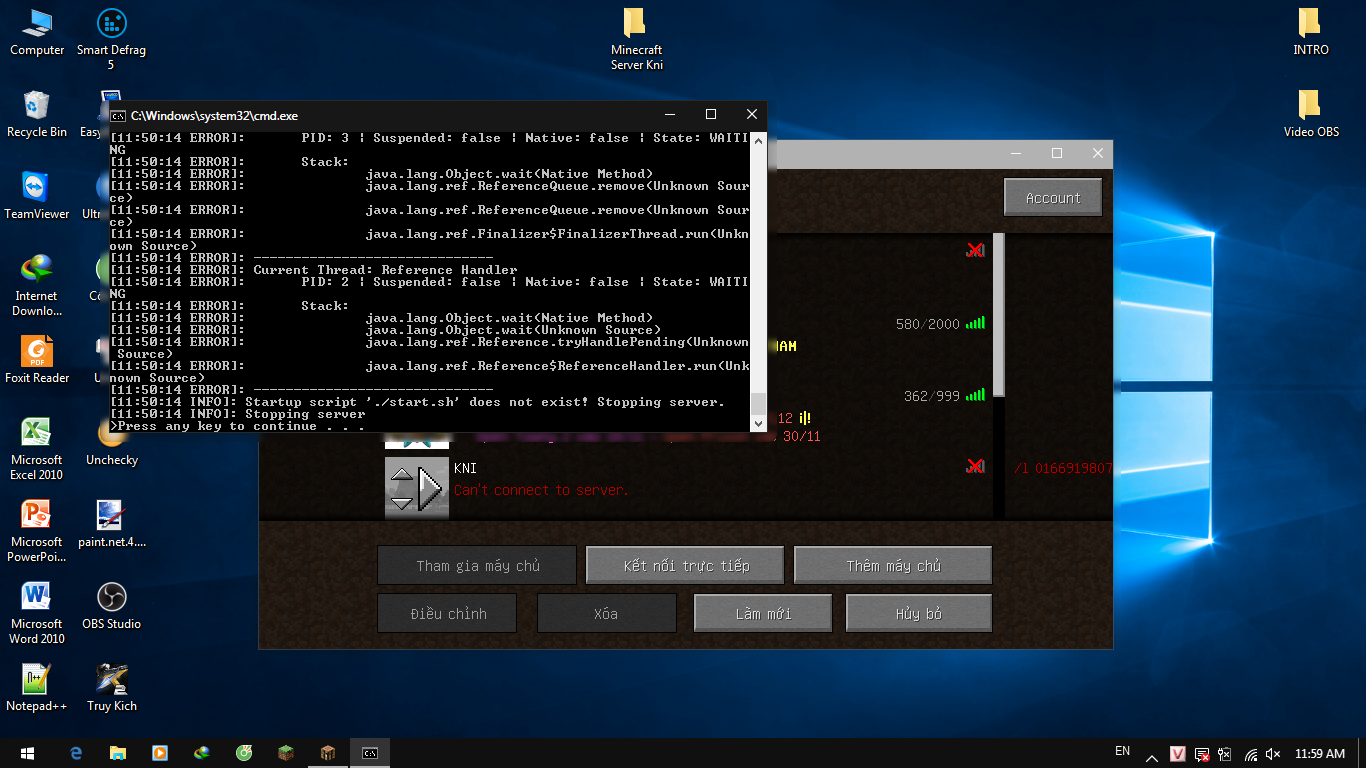
Task: Switch to the Minecraft grass block taskbar app
Action: click(286, 753)
